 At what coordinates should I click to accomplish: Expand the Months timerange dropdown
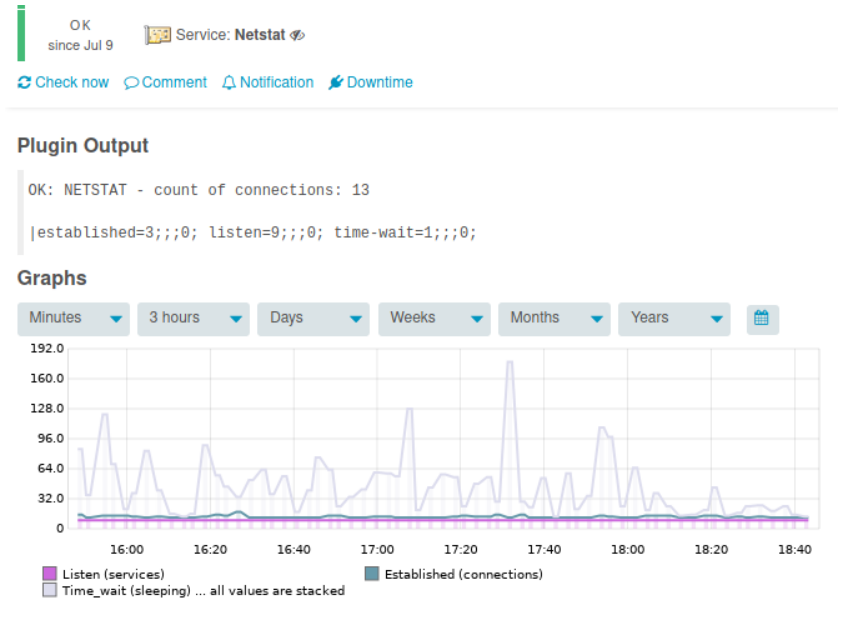554,319
